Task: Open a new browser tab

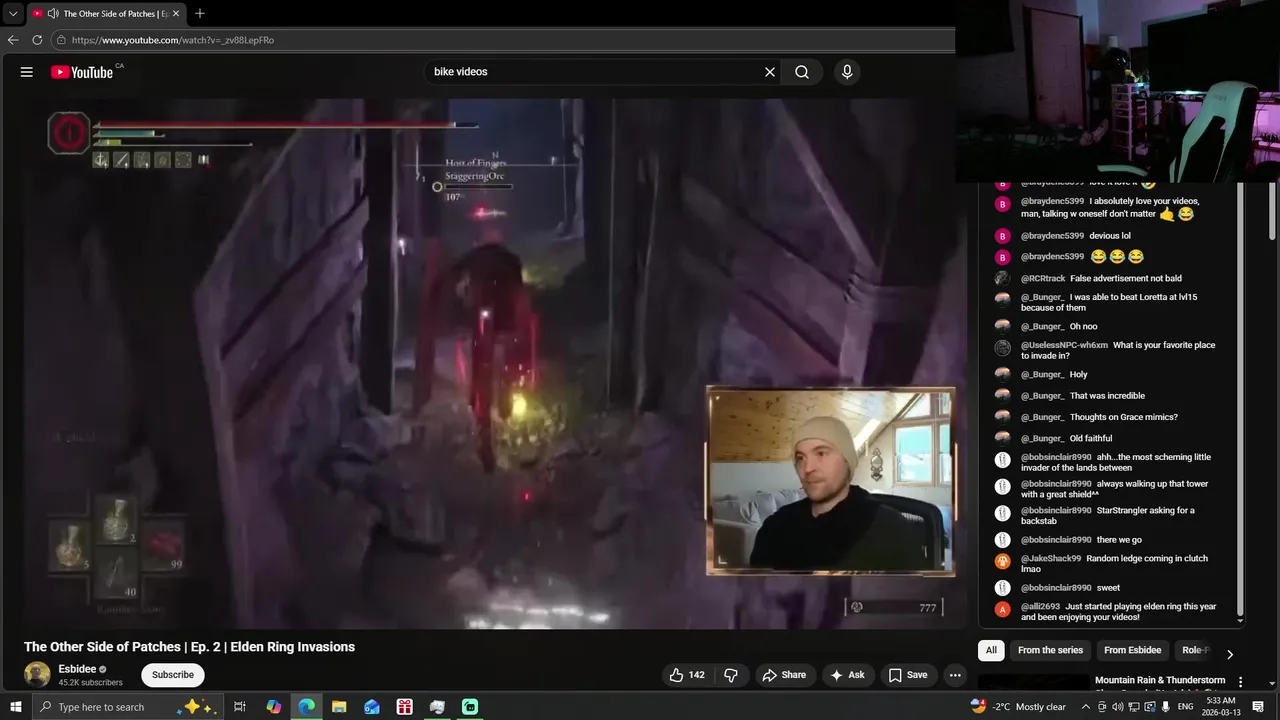Action: click(x=200, y=13)
